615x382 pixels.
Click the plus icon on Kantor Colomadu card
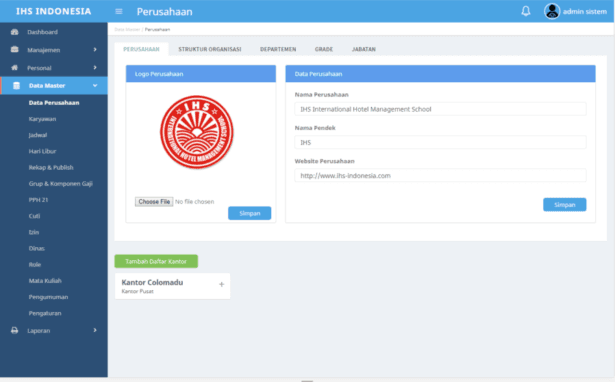(x=222, y=284)
